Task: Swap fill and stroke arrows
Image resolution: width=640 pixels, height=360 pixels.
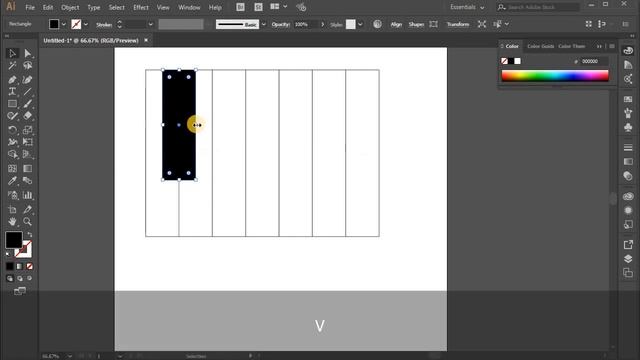Action: 29,235
